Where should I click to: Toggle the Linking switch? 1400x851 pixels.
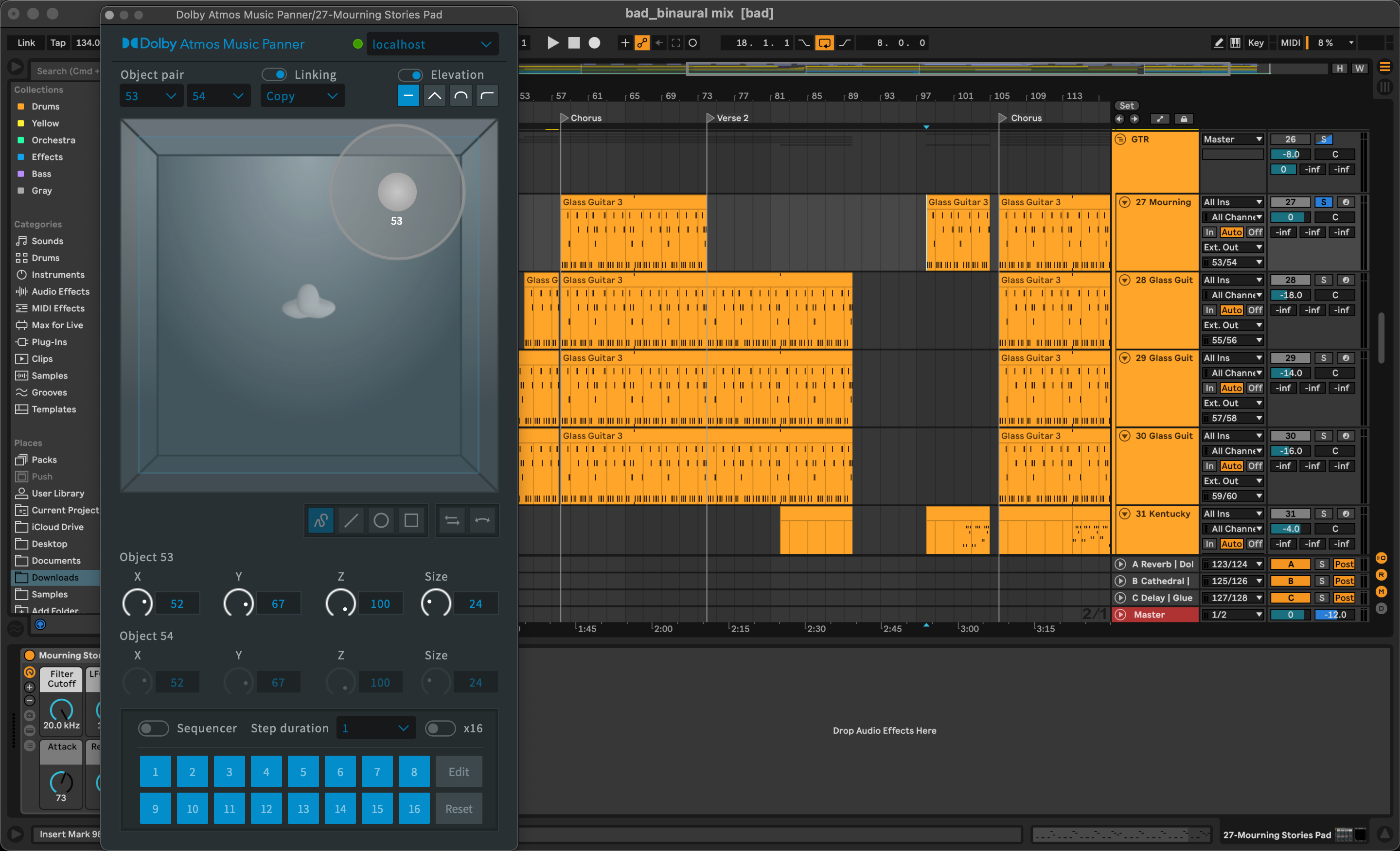pyautogui.click(x=274, y=74)
